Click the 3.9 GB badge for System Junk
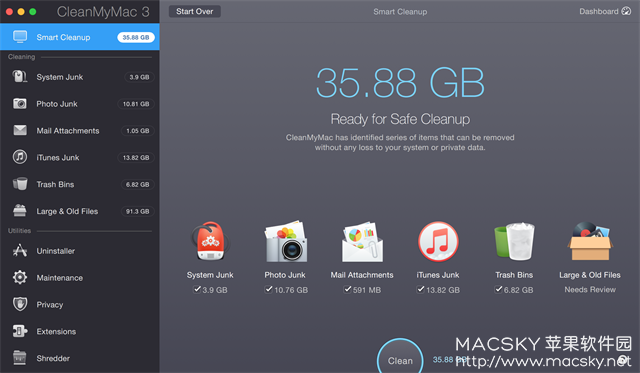 point(139,77)
